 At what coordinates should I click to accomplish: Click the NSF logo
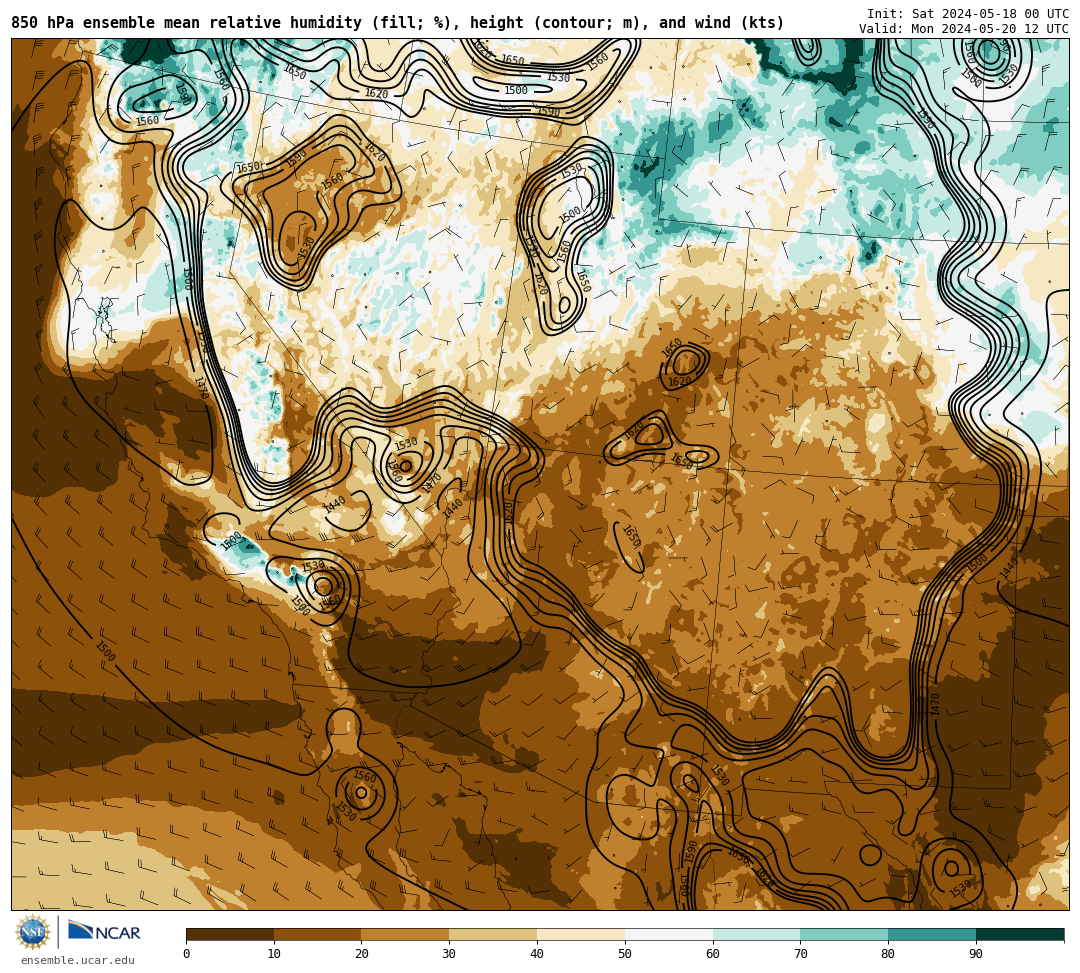coord(32,932)
